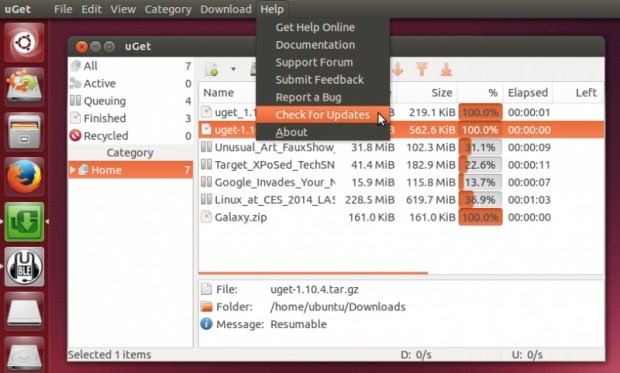This screenshot has height=373, width=620.
Task: Click the /home/ubuntu/Downloads folder path
Action: [338, 307]
